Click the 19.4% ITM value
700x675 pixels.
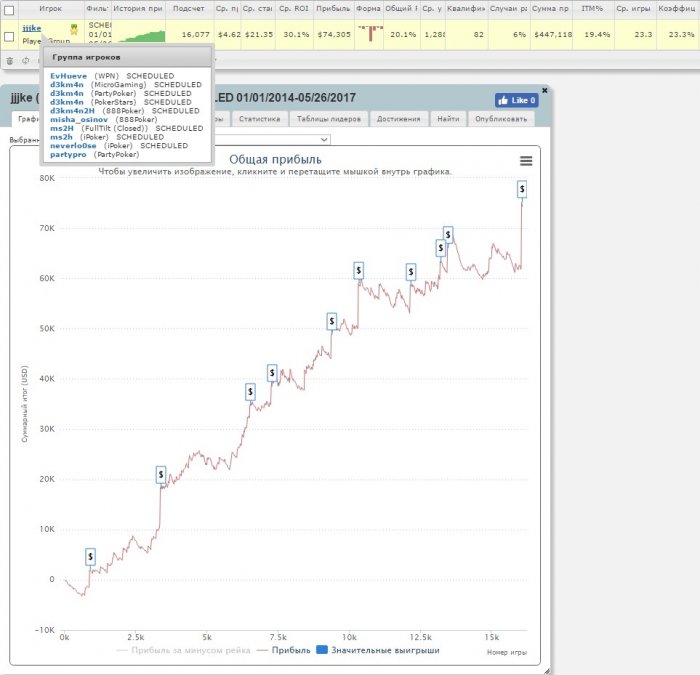coord(597,34)
